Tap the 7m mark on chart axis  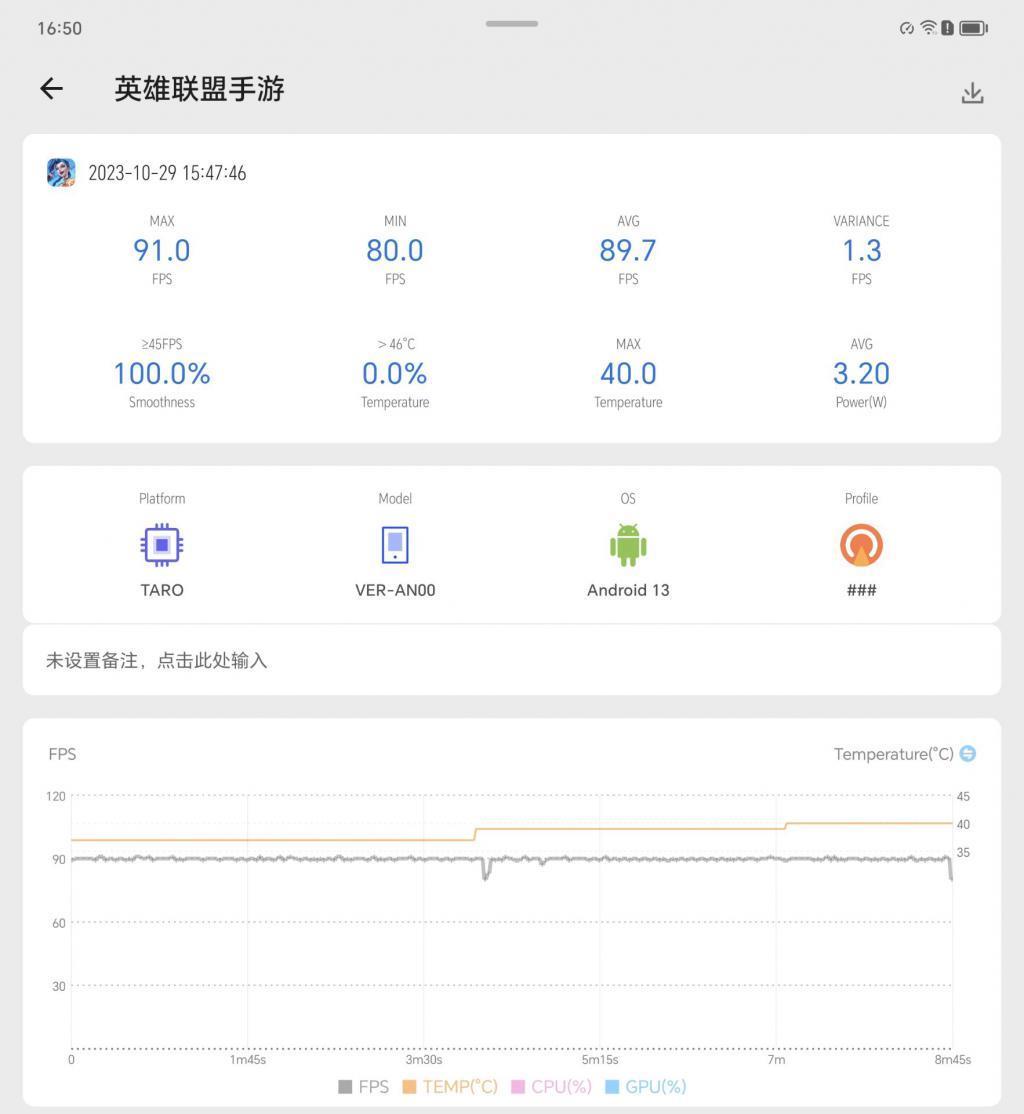(776, 1060)
